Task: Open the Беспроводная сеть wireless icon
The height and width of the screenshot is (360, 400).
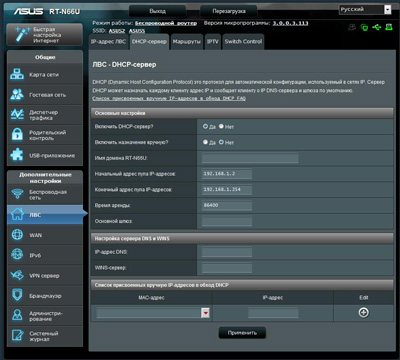Action: click(x=17, y=194)
